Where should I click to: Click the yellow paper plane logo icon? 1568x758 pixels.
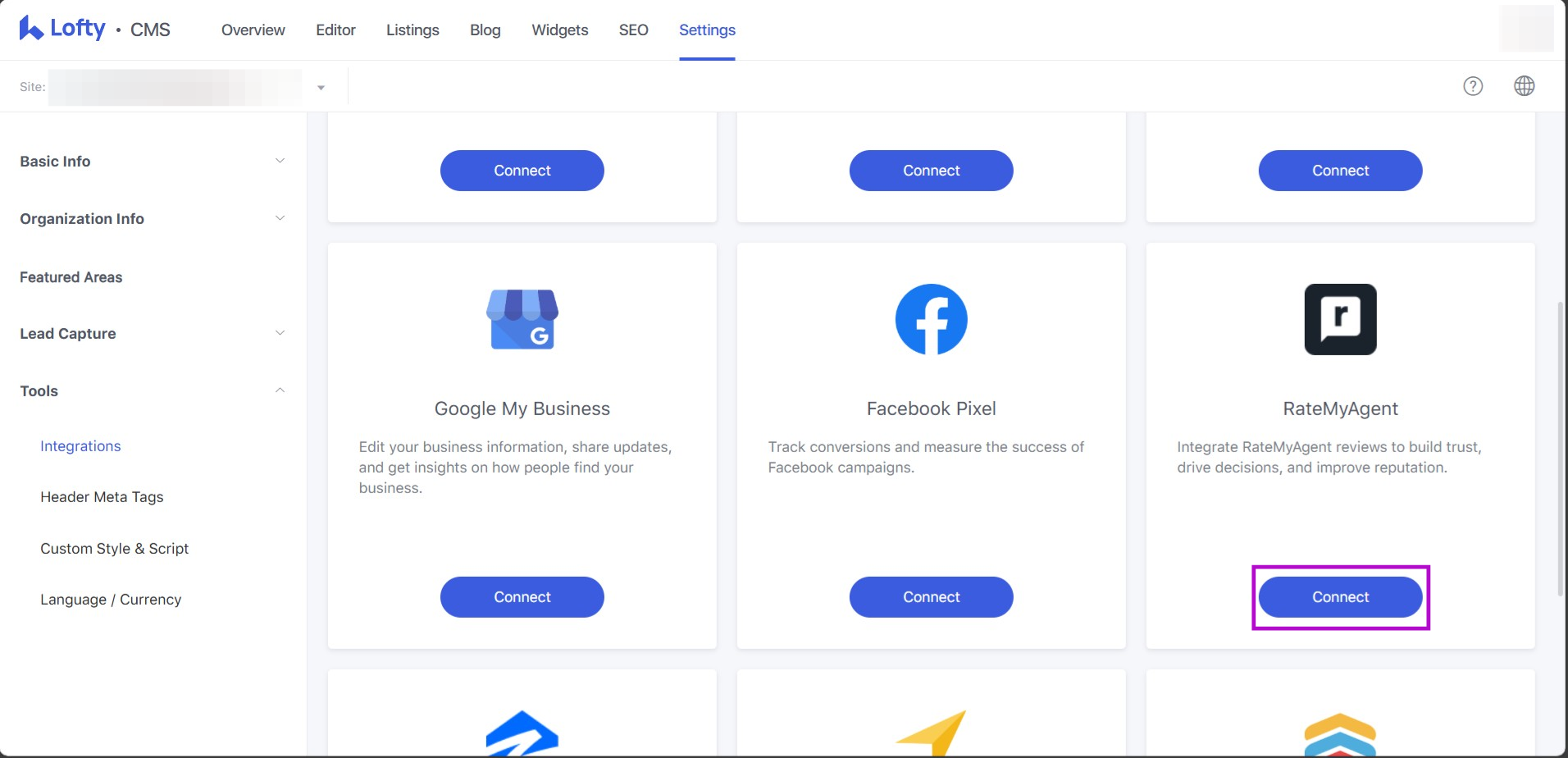932,733
